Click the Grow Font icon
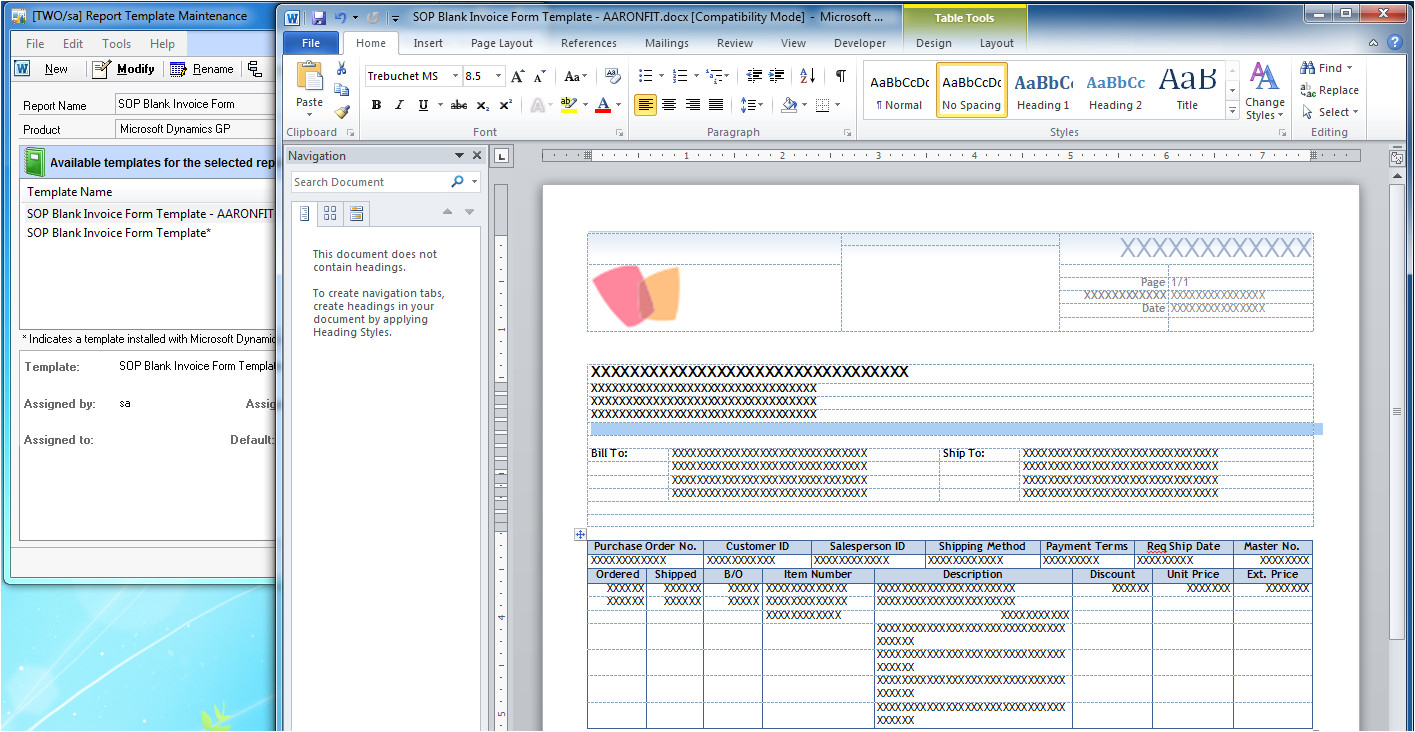The image size is (1415, 732). (518, 76)
